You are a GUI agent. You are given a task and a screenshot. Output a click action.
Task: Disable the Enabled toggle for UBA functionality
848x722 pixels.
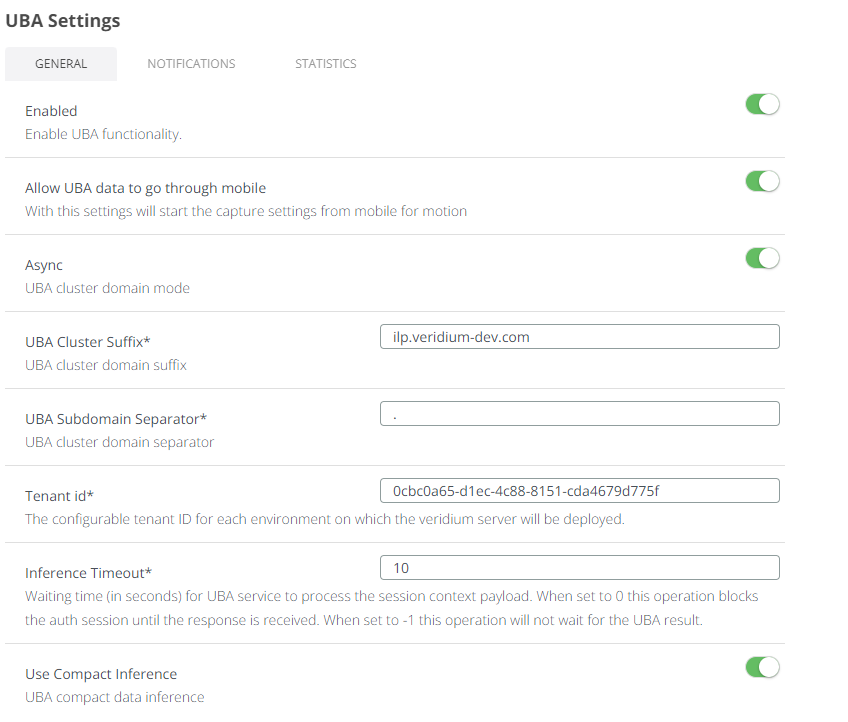[762, 103]
